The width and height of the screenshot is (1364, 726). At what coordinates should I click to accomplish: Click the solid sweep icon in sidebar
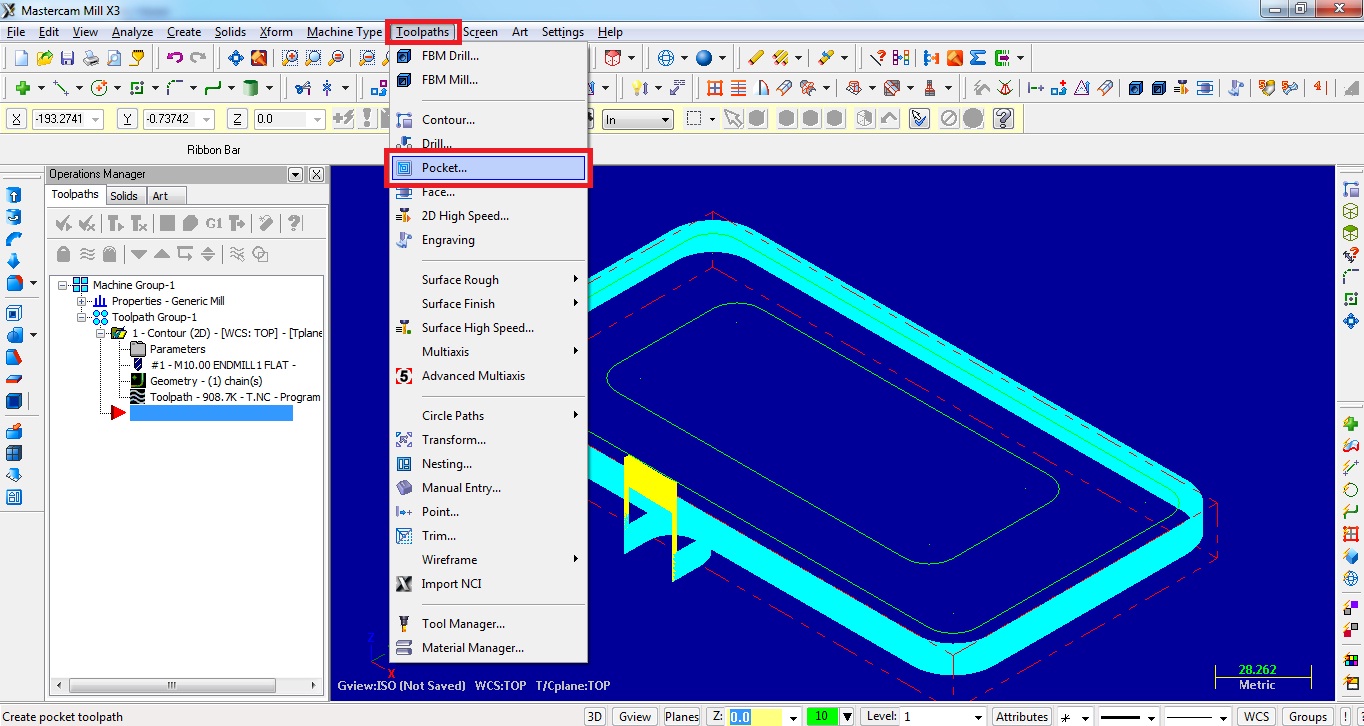[x=14, y=239]
